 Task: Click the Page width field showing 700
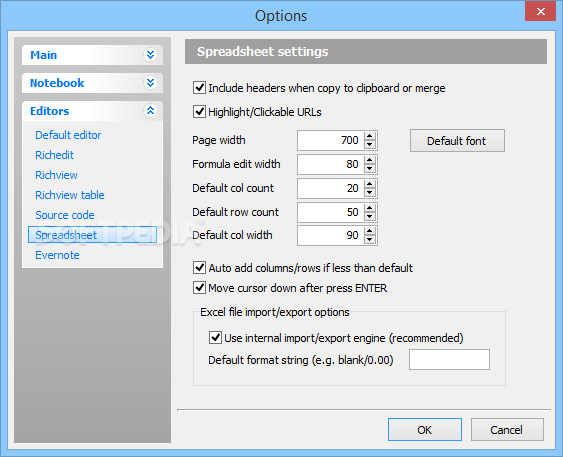click(331, 140)
